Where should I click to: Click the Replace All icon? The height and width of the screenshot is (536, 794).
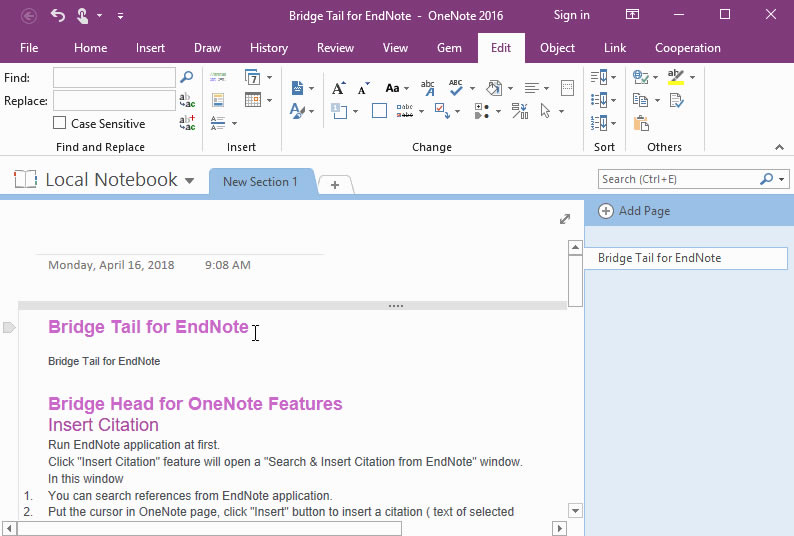point(187,123)
